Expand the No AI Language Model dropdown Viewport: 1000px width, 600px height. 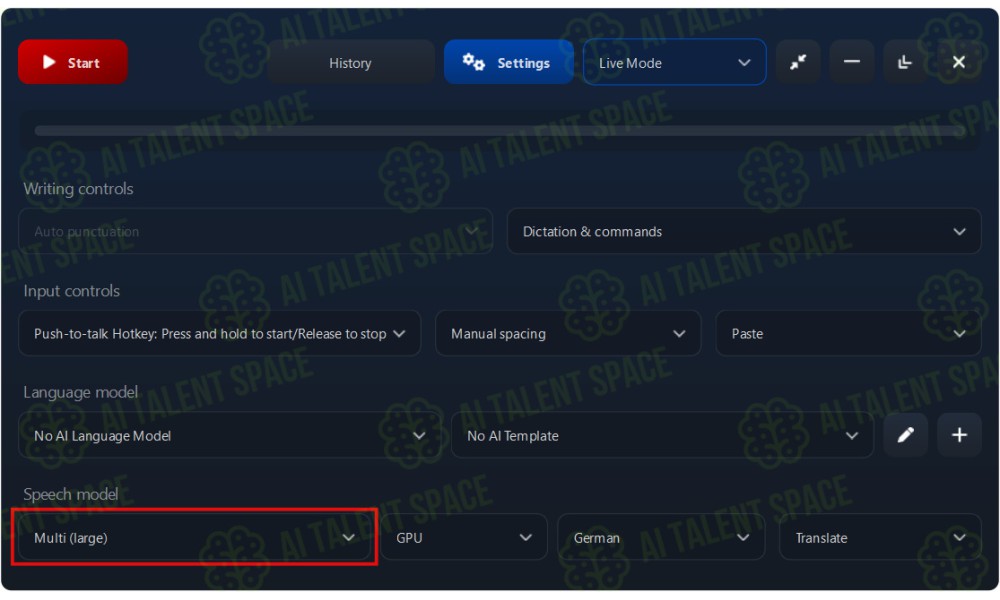point(228,435)
